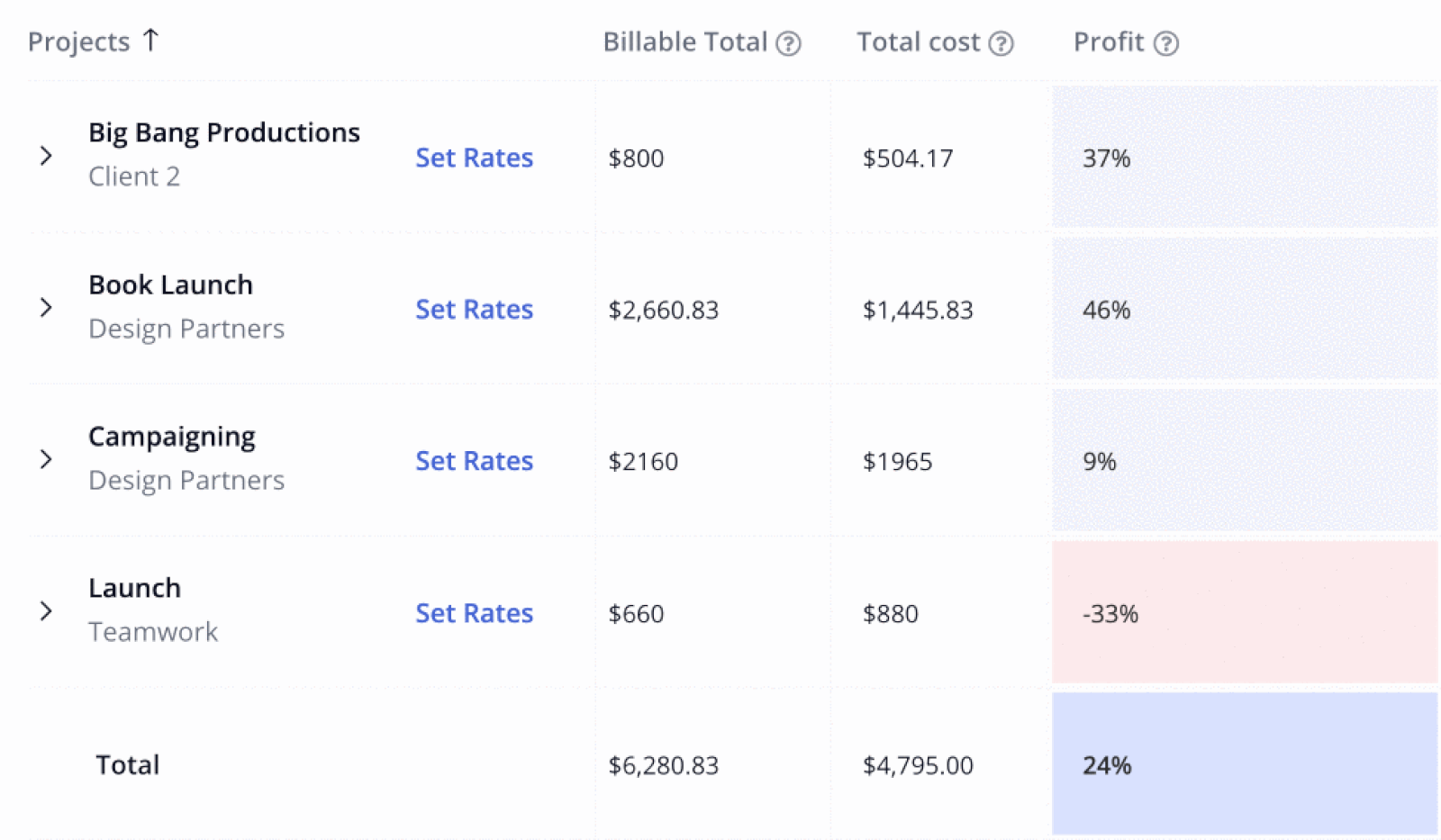
Task: Set Rates for Campaigning
Action: click(475, 460)
